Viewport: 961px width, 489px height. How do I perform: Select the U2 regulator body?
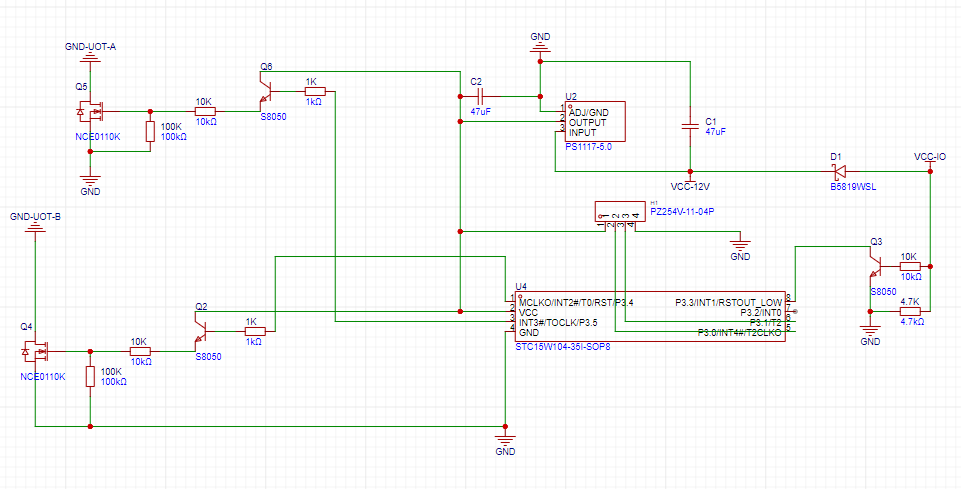tap(595, 123)
